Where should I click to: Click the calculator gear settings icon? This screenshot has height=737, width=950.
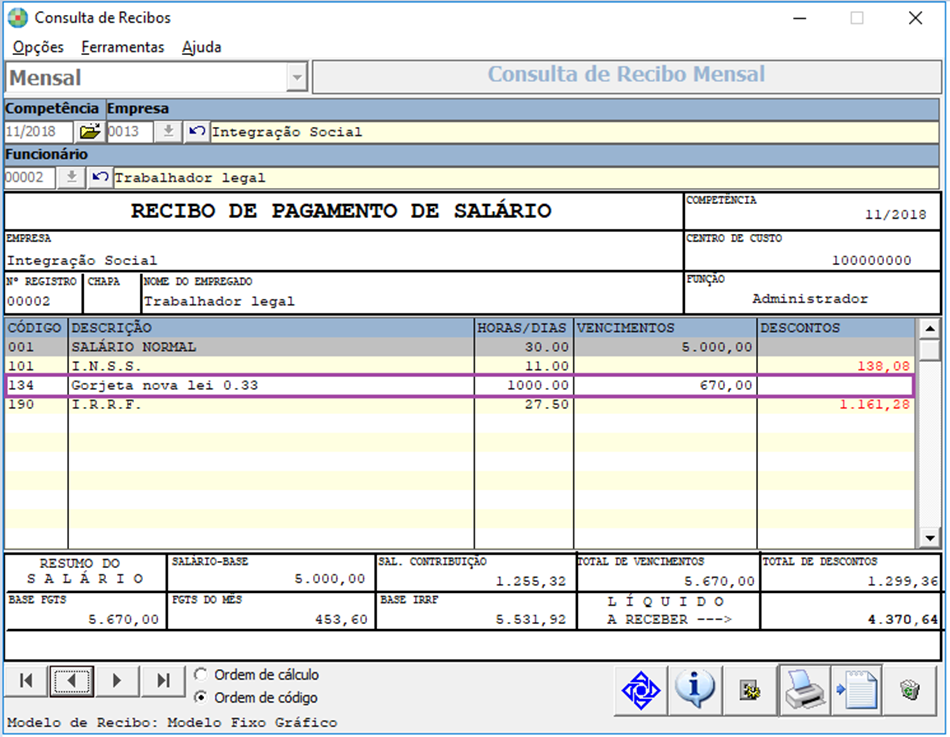pos(749,690)
